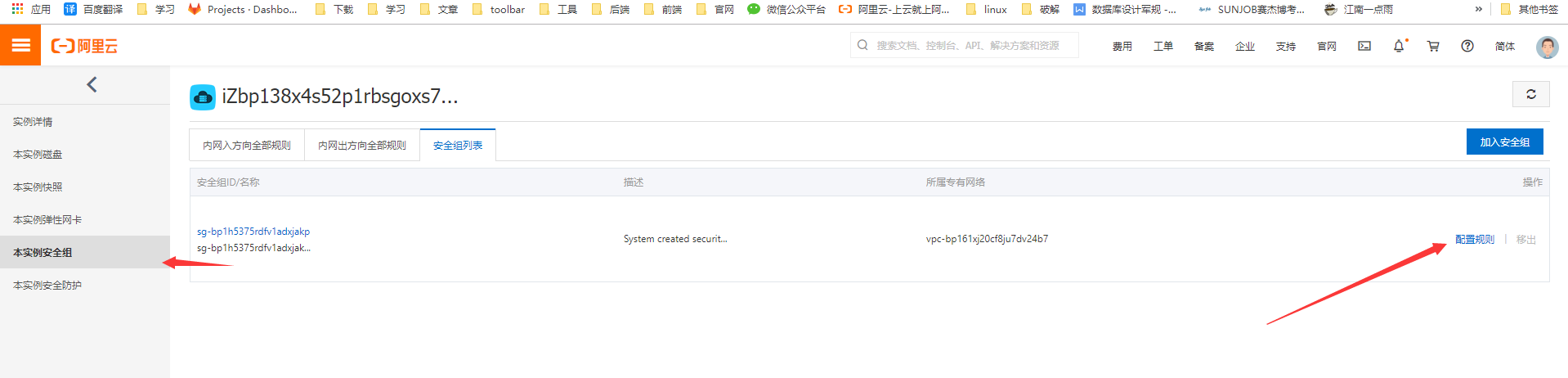Open the shopping cart icon
The width and height of the screenshot is (1568, 378).
(x=1433, y=46)
